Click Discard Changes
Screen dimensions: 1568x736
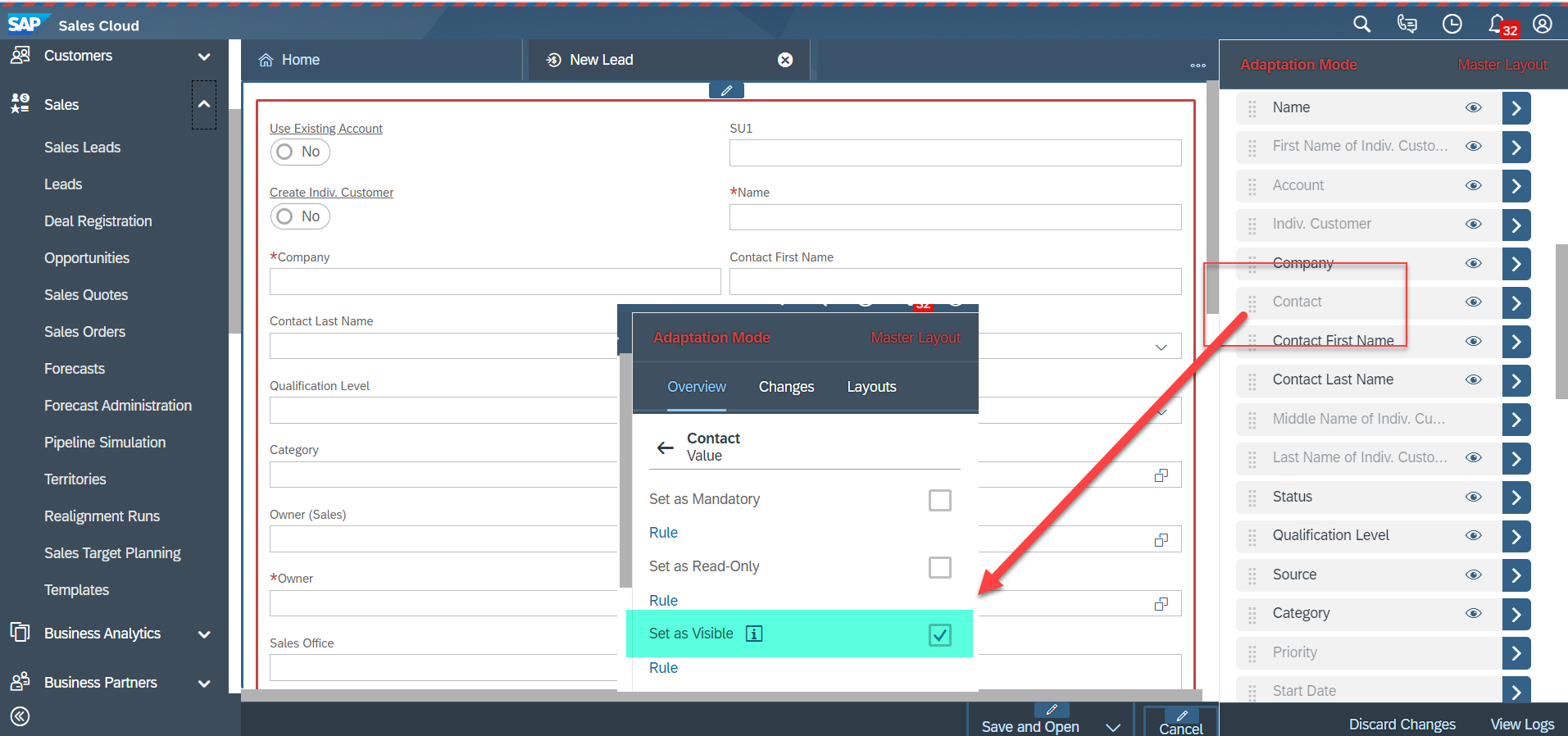coord(1402,725)
